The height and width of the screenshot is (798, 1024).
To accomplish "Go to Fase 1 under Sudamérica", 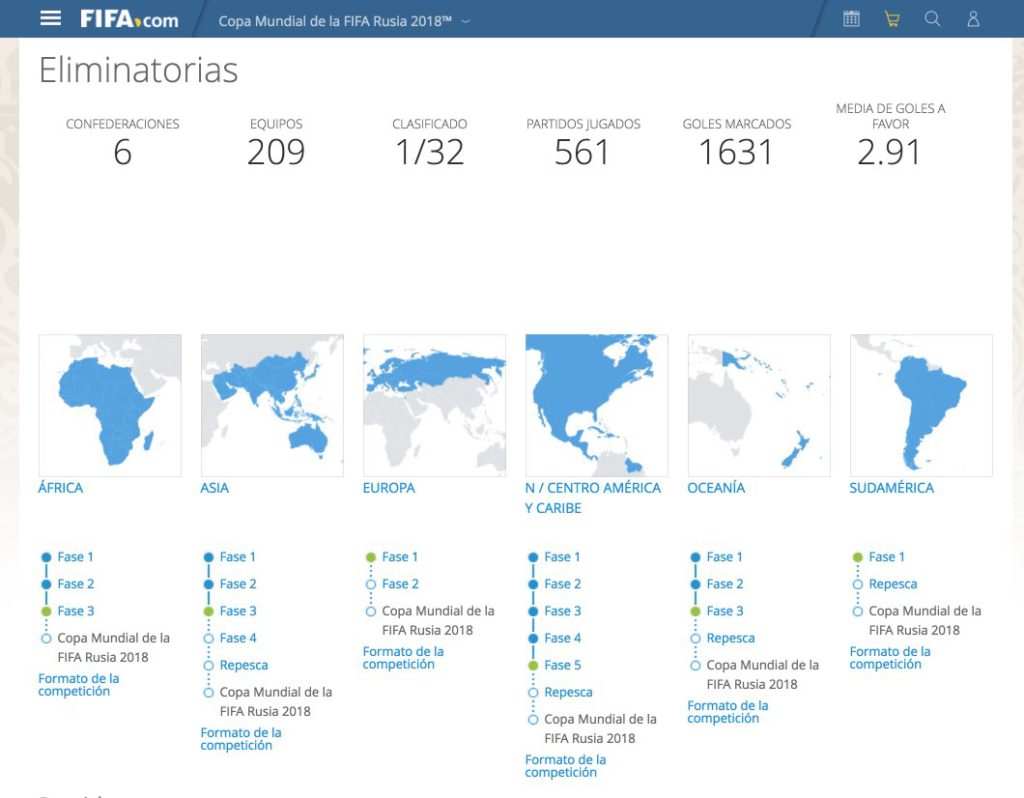I will coord(887,557).
